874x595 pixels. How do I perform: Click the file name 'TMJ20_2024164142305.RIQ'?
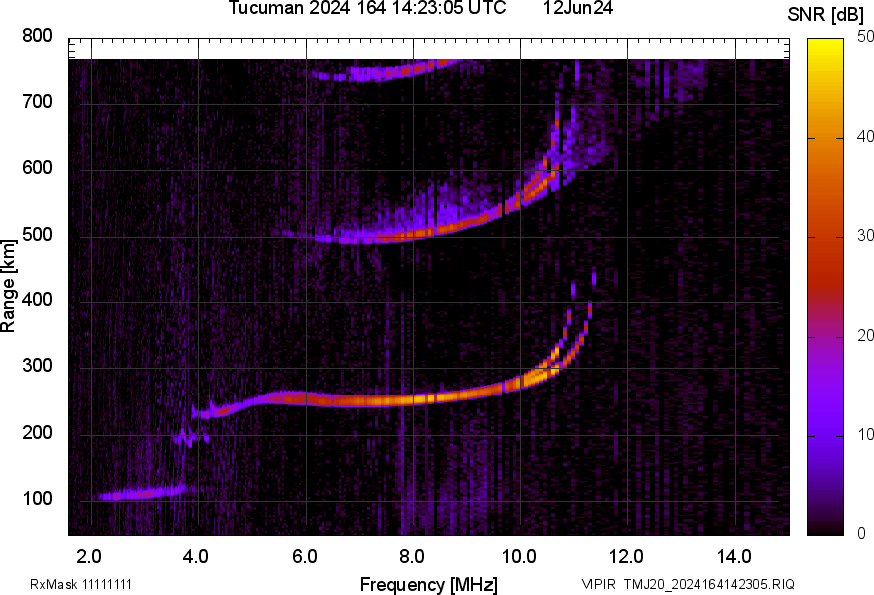pos(709,584)
